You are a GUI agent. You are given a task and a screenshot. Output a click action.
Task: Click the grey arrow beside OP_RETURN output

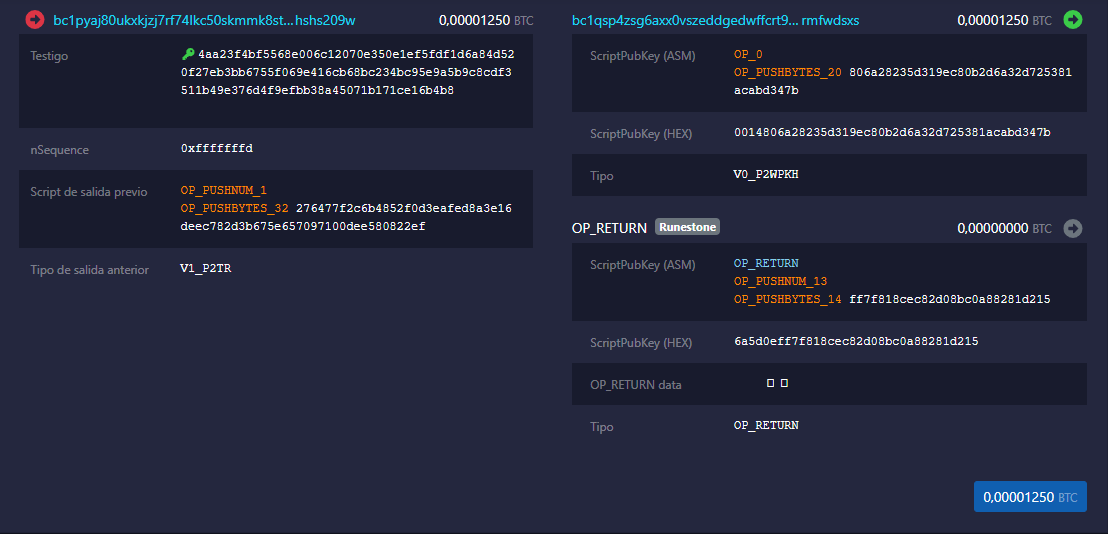point(1073,228)
